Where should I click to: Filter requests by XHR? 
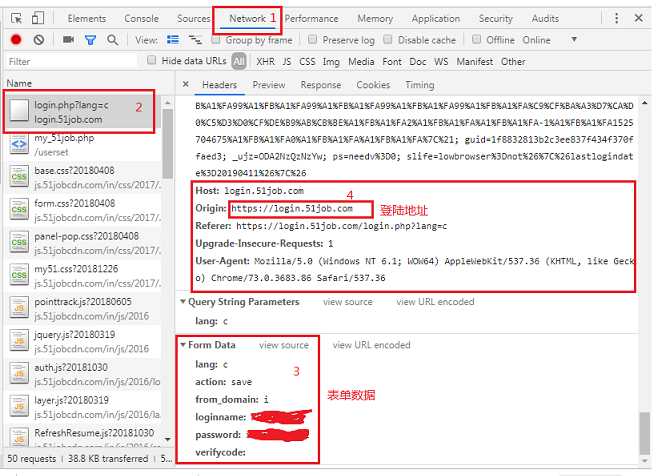pyautogui.click(x=266, y=62)
